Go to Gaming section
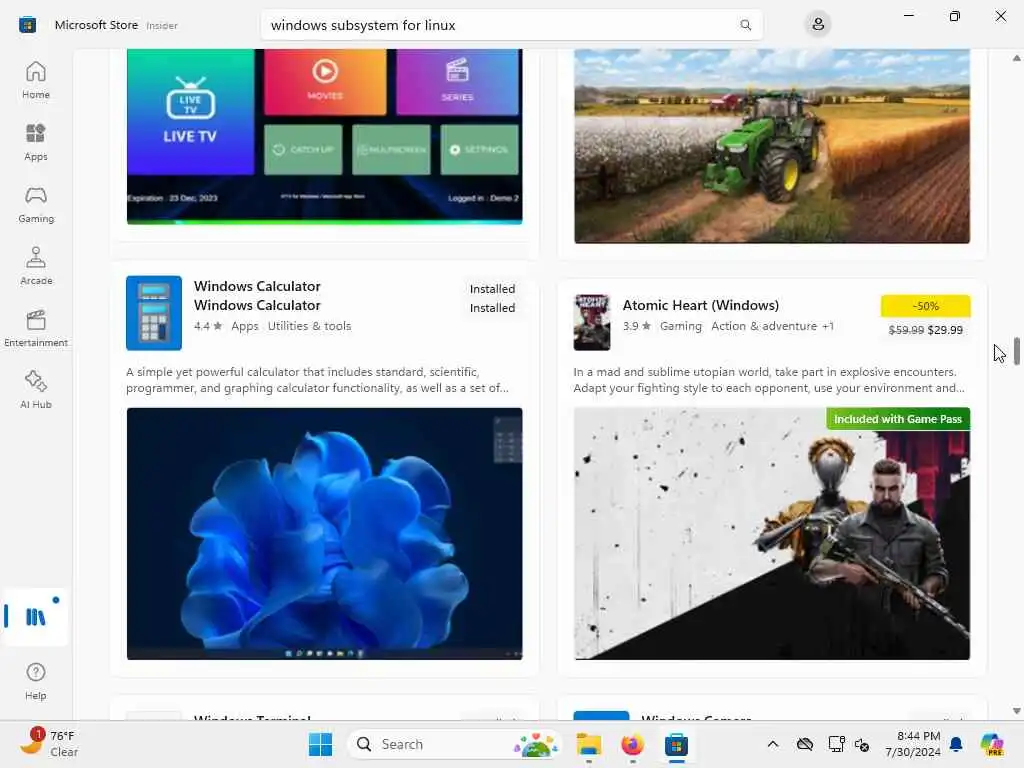The width and height of the screenshot is (1024, 768). click(x=35, y=204)
